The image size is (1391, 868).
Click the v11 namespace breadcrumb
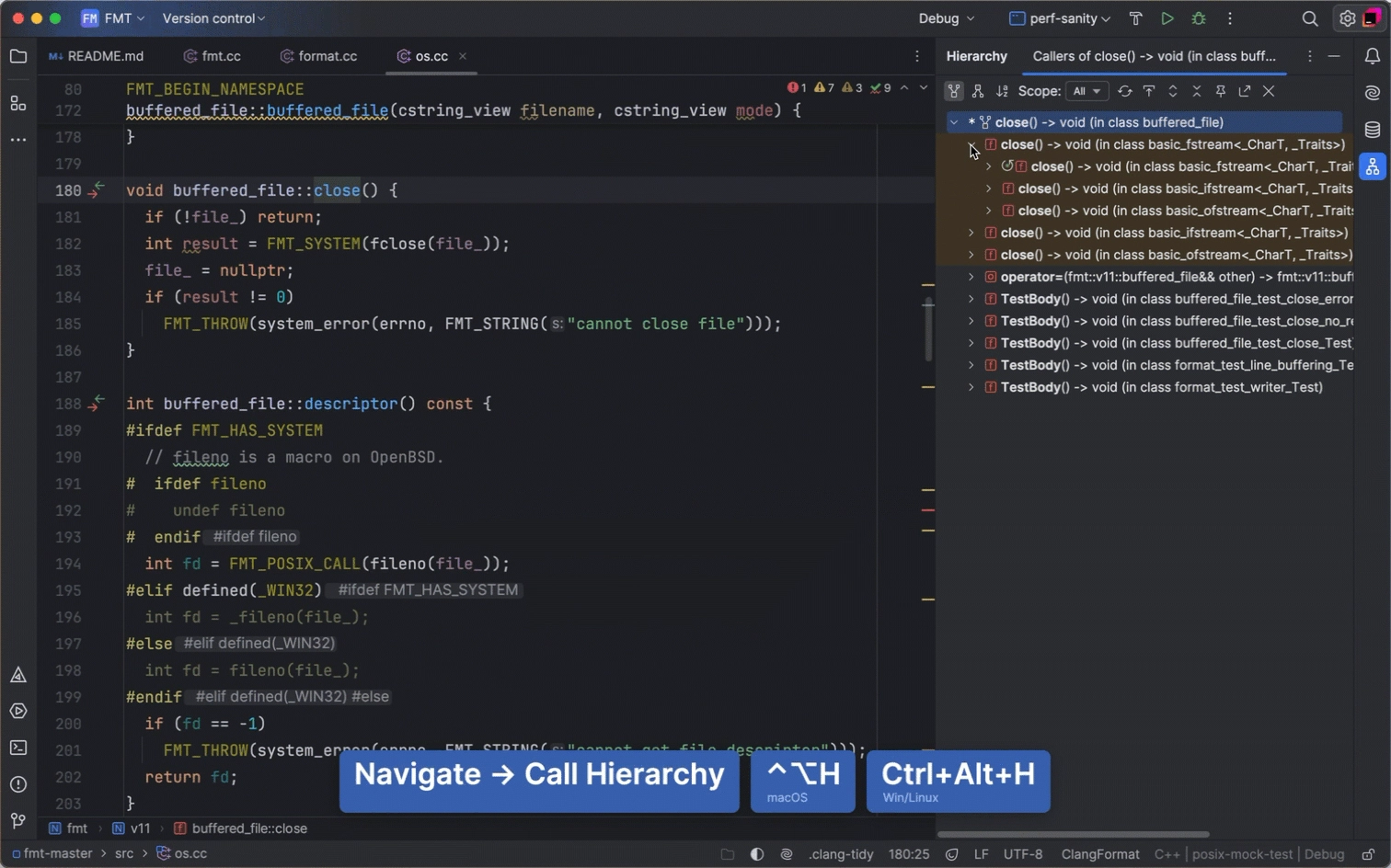point(131,828)
